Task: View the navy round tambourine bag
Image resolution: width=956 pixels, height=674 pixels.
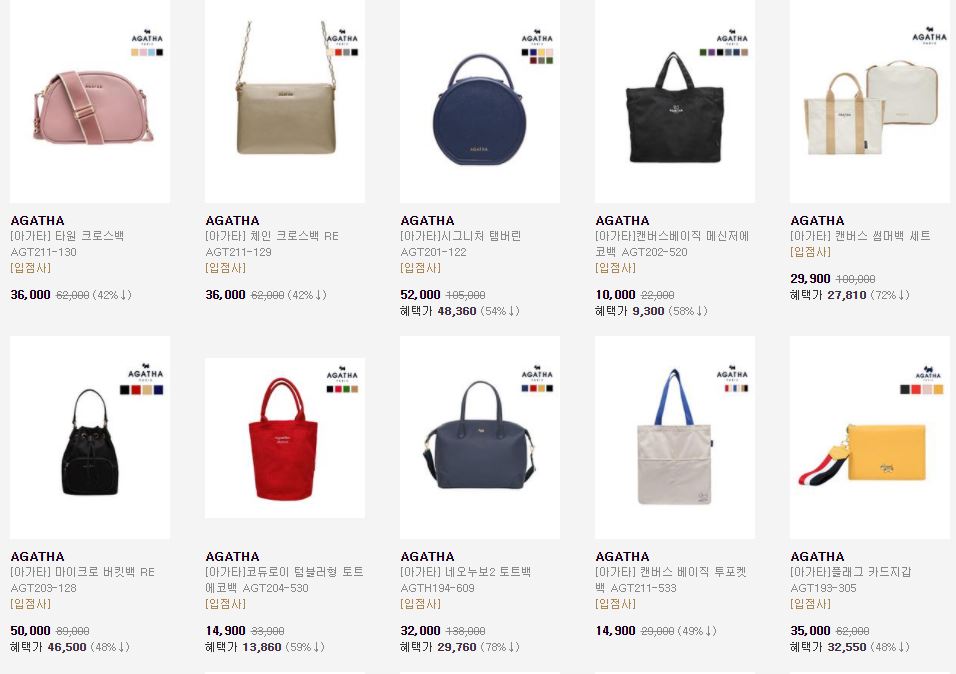Action: 480,101
